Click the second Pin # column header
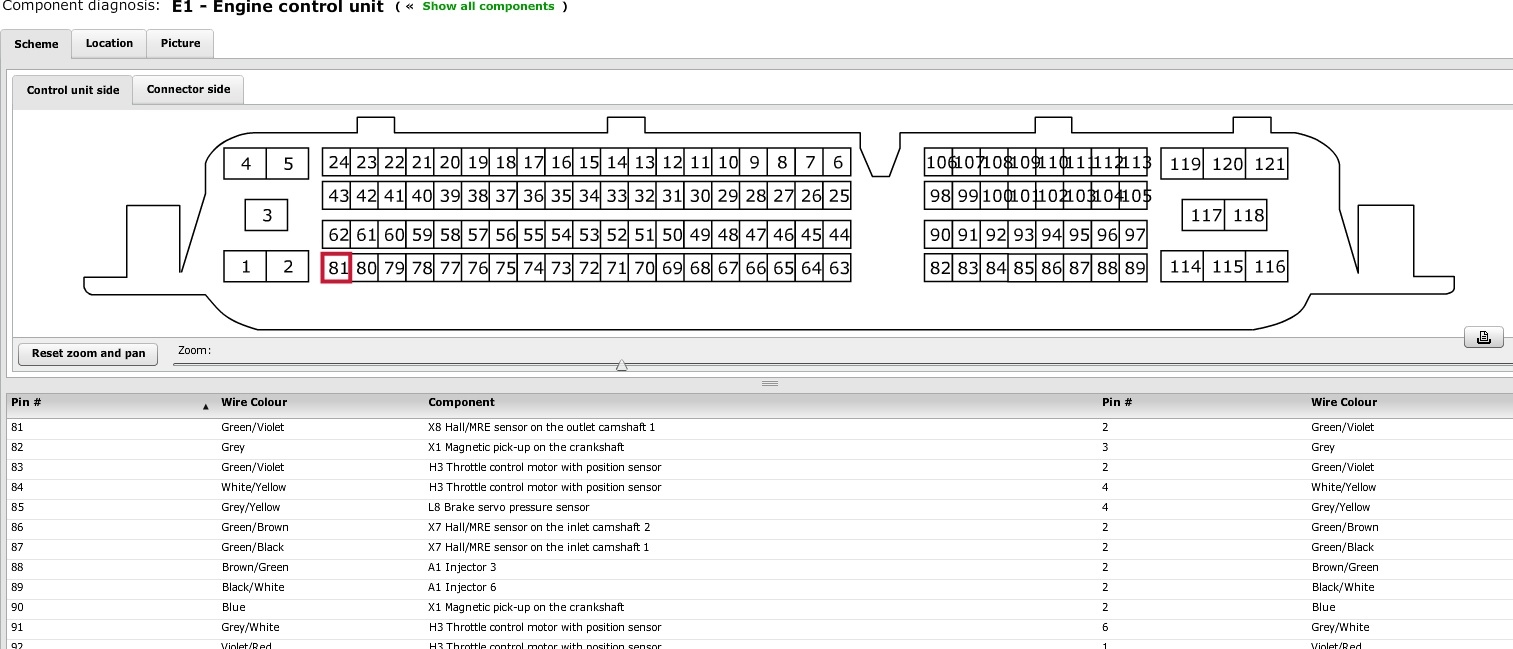The width and height of the screenshot is (1513, 649). (1201, 402)
